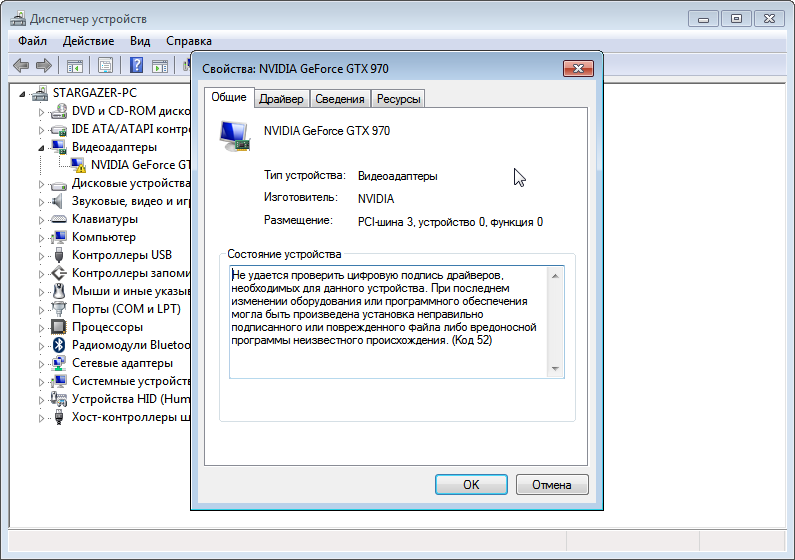The width and height of the screenshot is (795, 560).
Task: Click the Bluetooth radio icon
Action: (59, 345)
